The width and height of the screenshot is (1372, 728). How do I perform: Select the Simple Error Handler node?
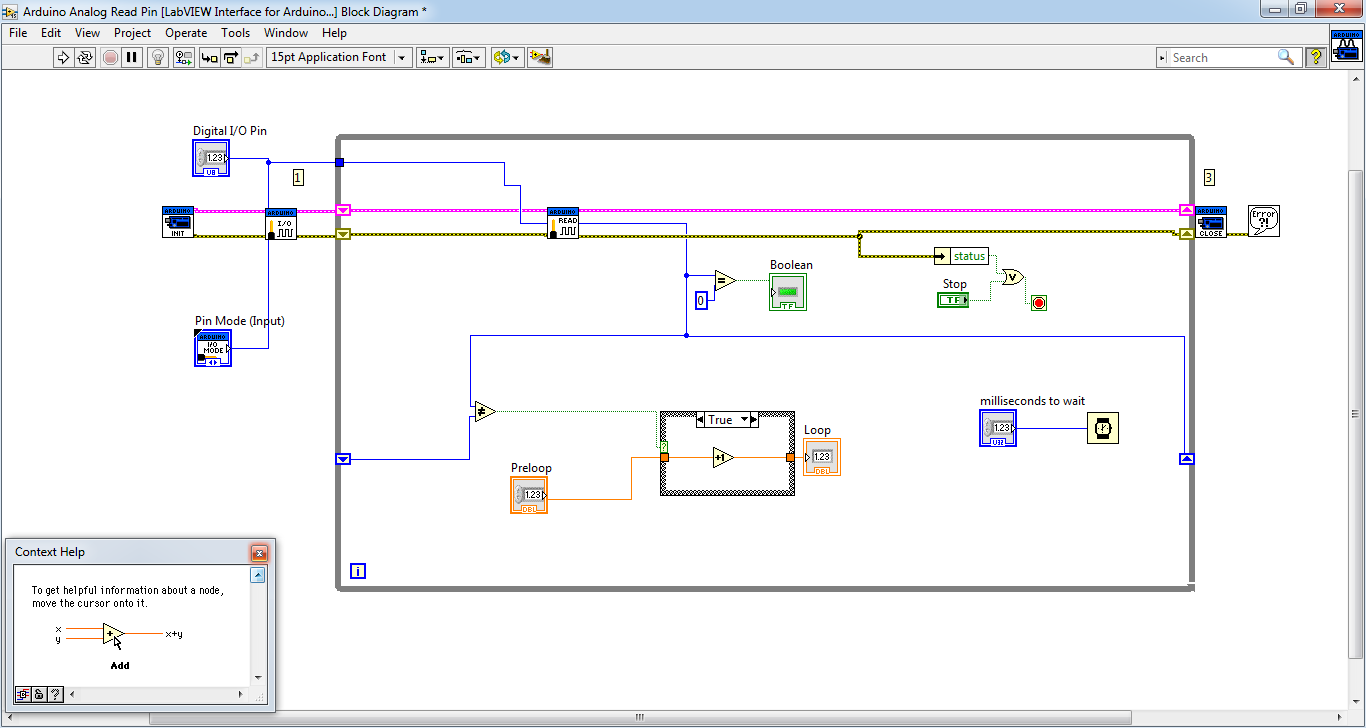1264,221
